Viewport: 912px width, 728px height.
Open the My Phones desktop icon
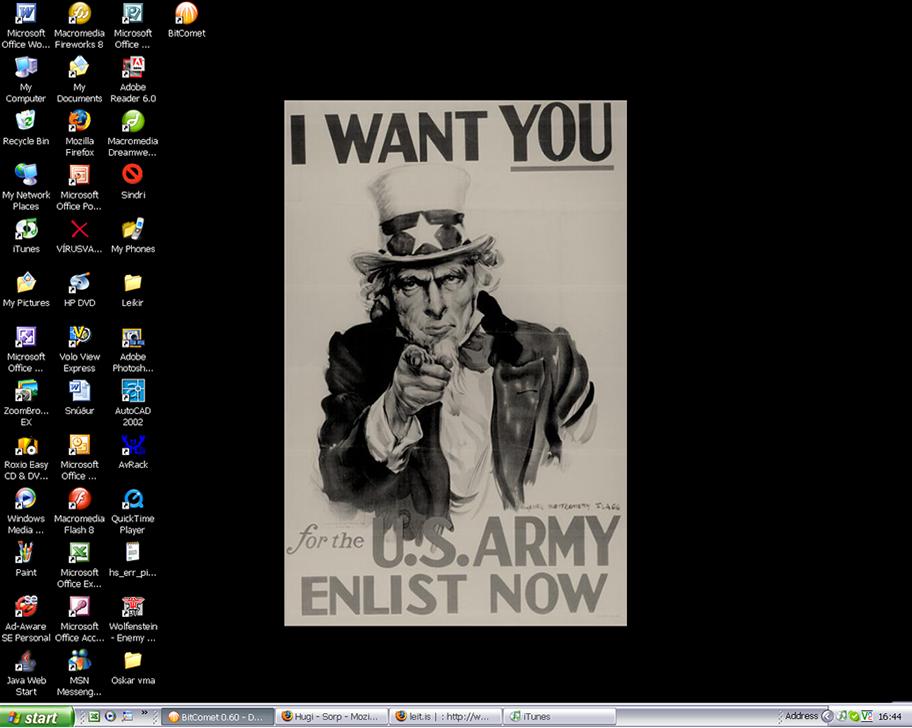[133, 237]
